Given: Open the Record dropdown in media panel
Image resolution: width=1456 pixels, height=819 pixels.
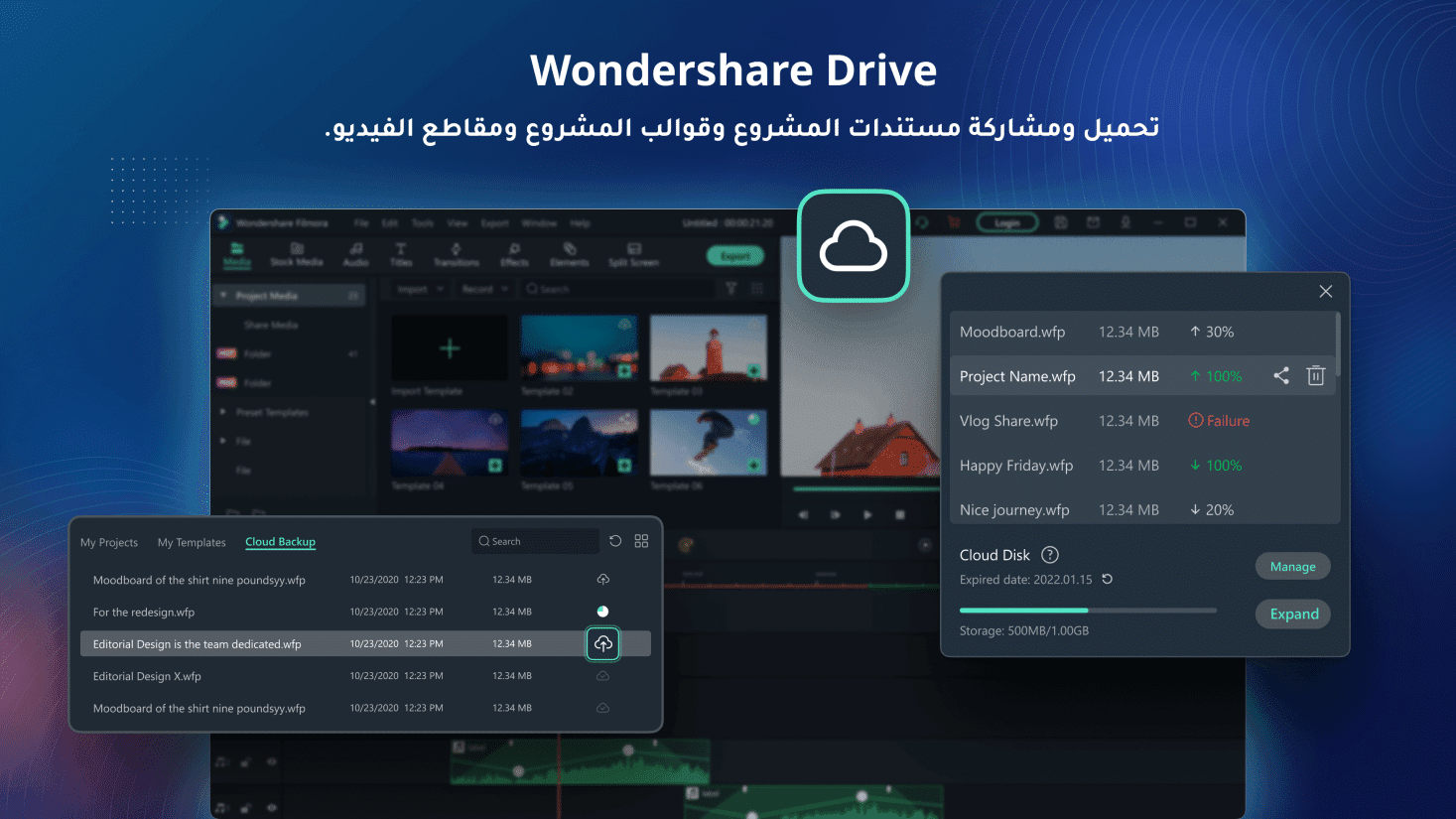Looking at the screenshot, I should coord(484,289).
